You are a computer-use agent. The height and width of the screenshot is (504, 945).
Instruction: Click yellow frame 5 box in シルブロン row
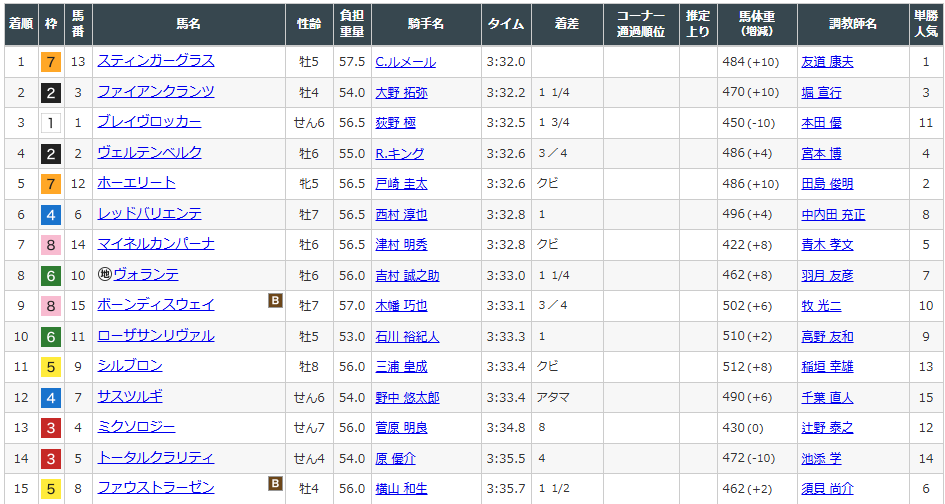click(50, 367)
